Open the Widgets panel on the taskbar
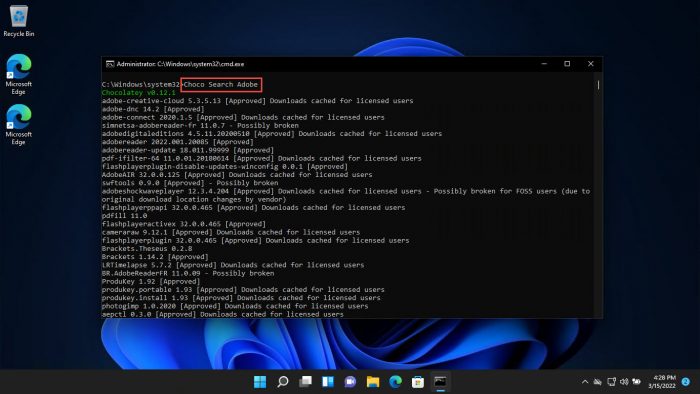The height and width of the screenshot is (394, 700). click(328, 382)
